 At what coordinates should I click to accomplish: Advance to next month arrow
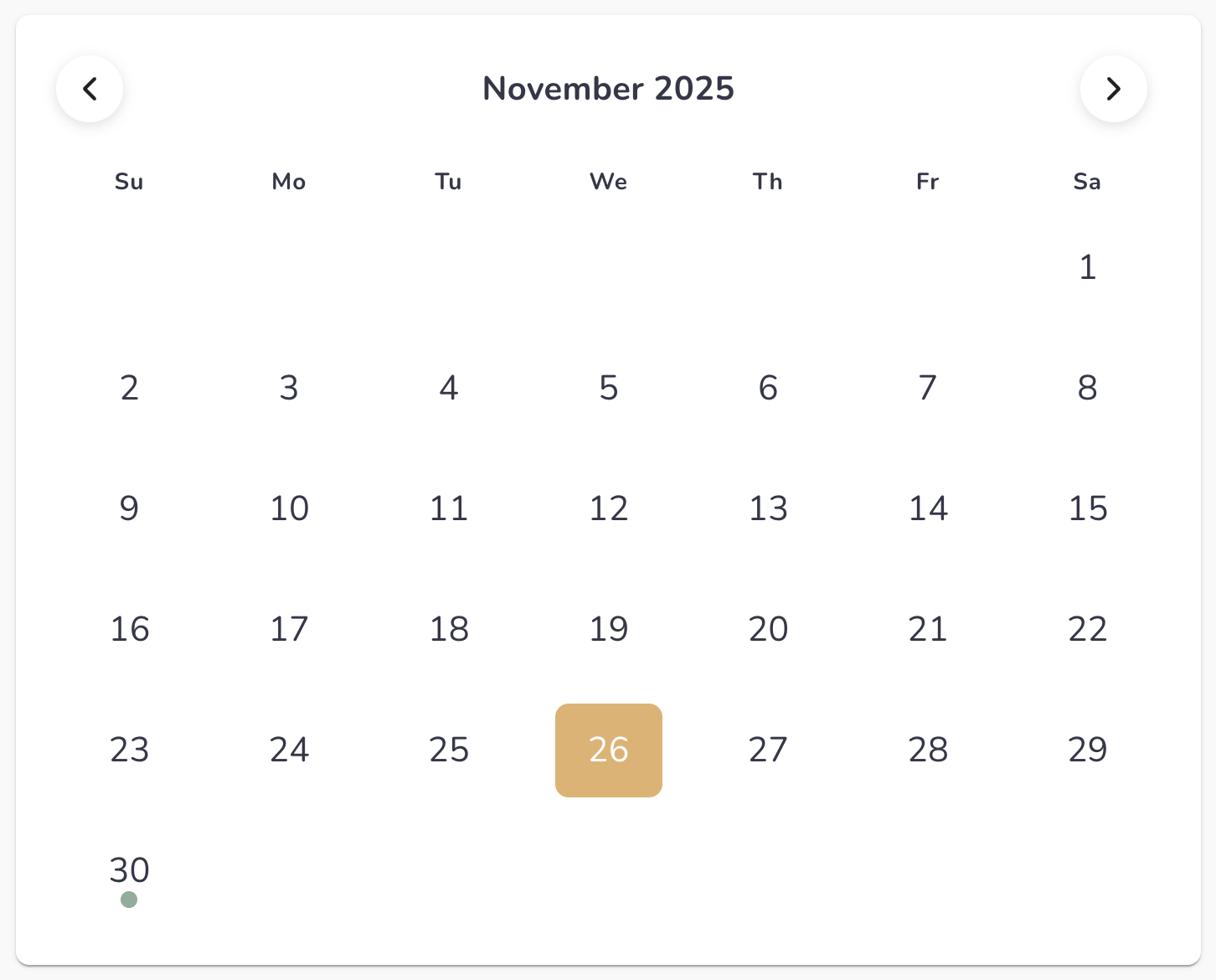coord(1114,89)
